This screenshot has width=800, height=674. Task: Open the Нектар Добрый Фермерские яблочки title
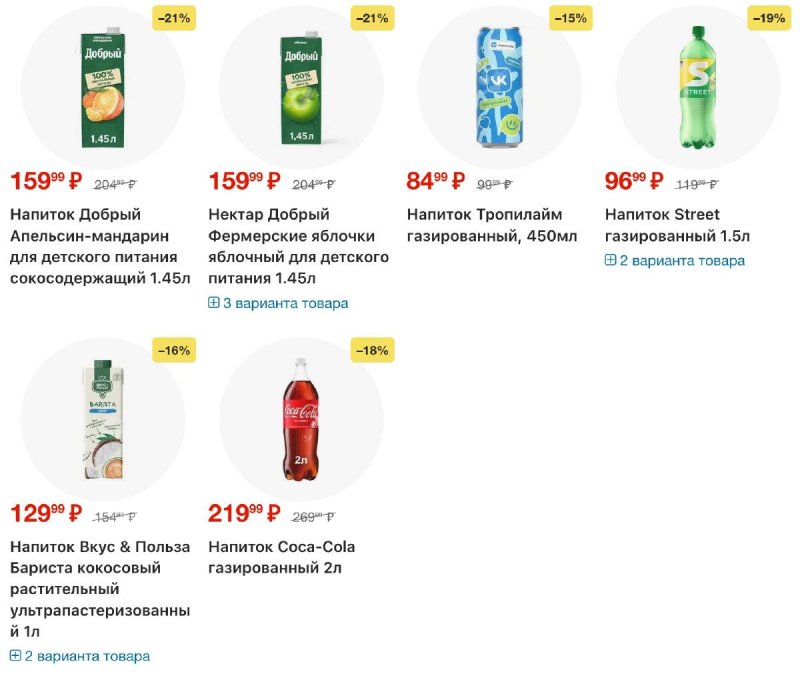coord(298,246)
